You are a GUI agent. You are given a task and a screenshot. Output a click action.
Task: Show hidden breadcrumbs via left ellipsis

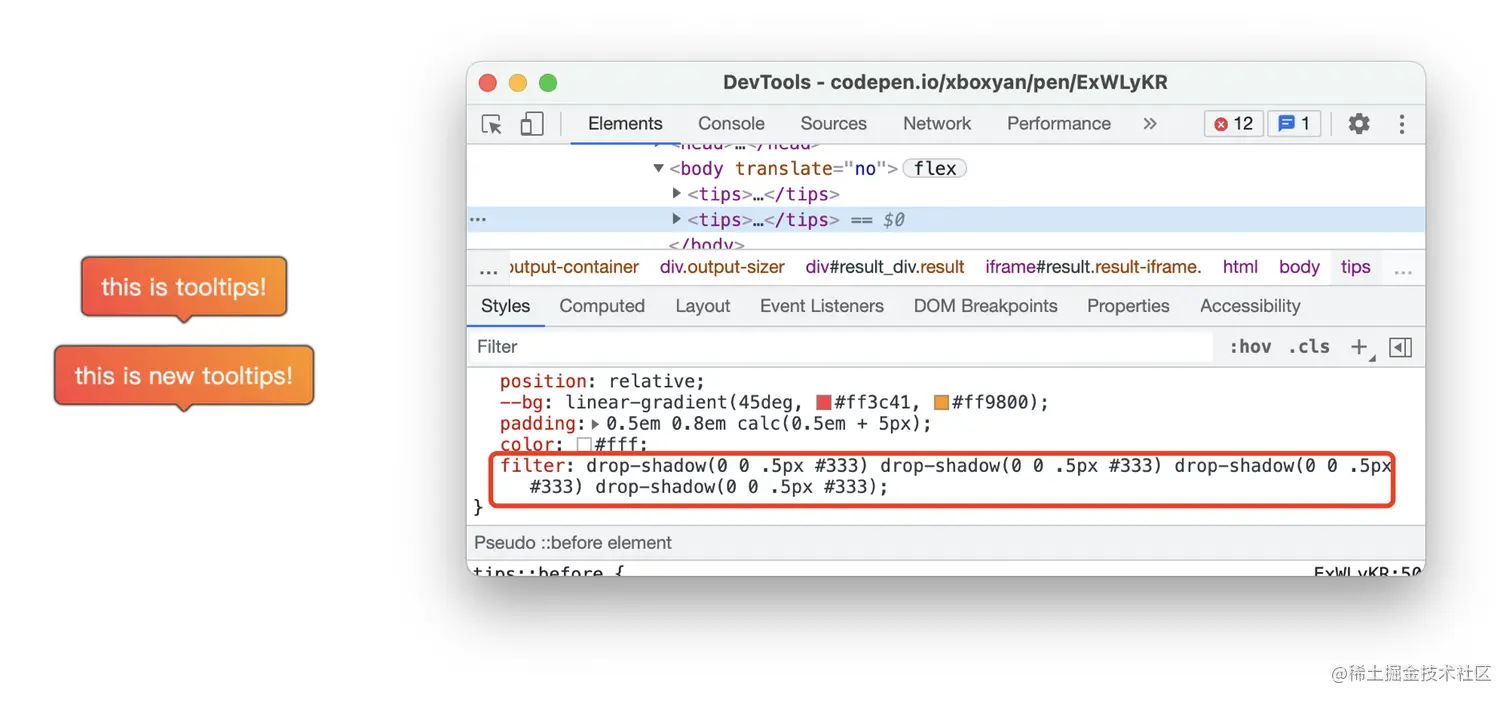click(x=488, y=270)
